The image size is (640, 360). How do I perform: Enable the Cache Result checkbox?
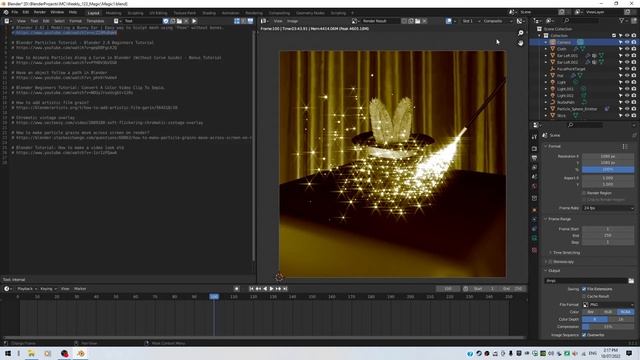point(584,296)
